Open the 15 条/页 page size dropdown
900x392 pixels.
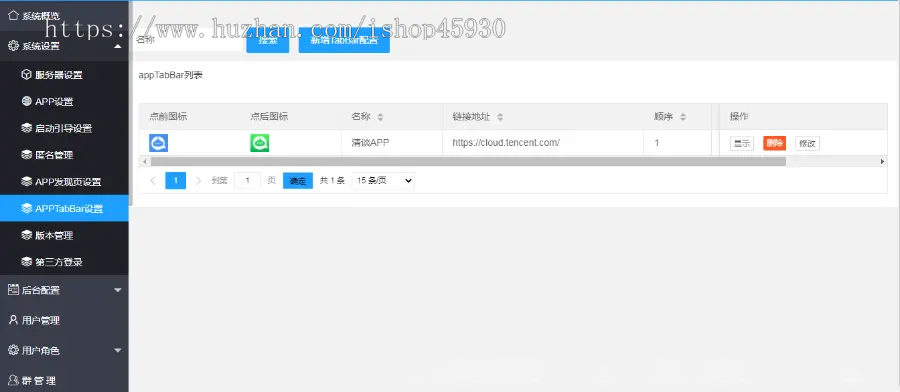[383, 180]
